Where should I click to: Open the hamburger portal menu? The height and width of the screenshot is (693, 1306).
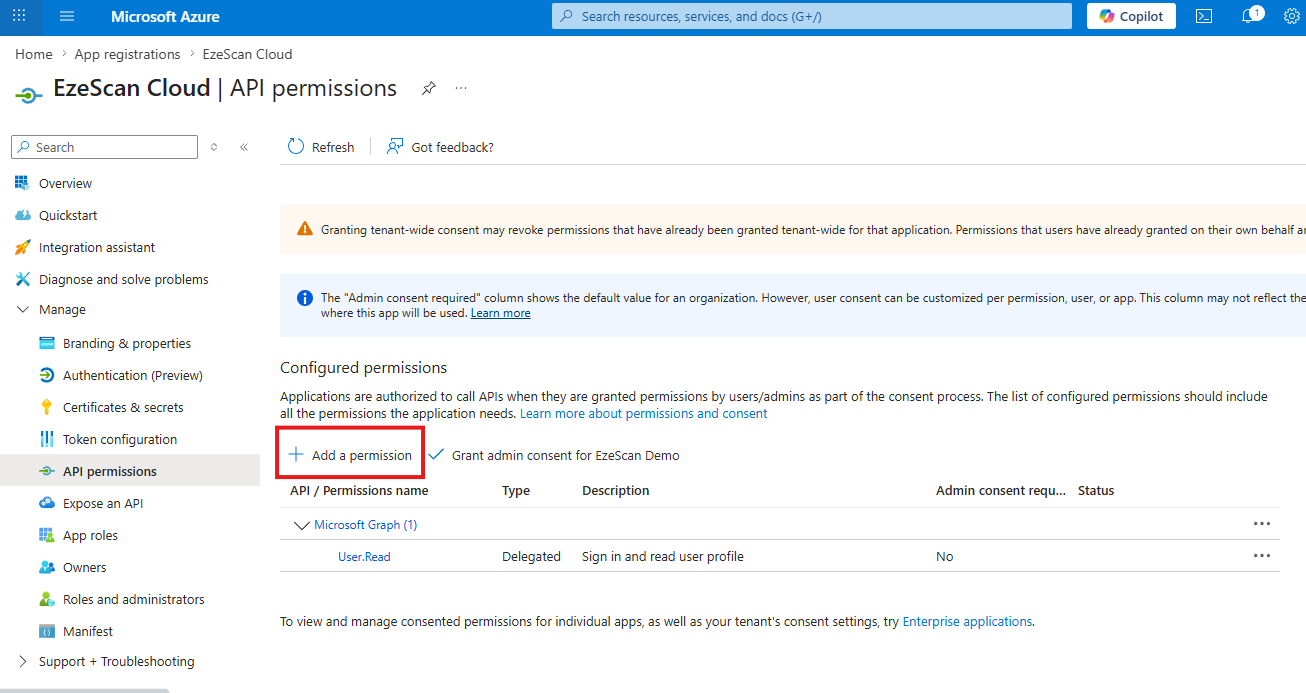(67, 16)
